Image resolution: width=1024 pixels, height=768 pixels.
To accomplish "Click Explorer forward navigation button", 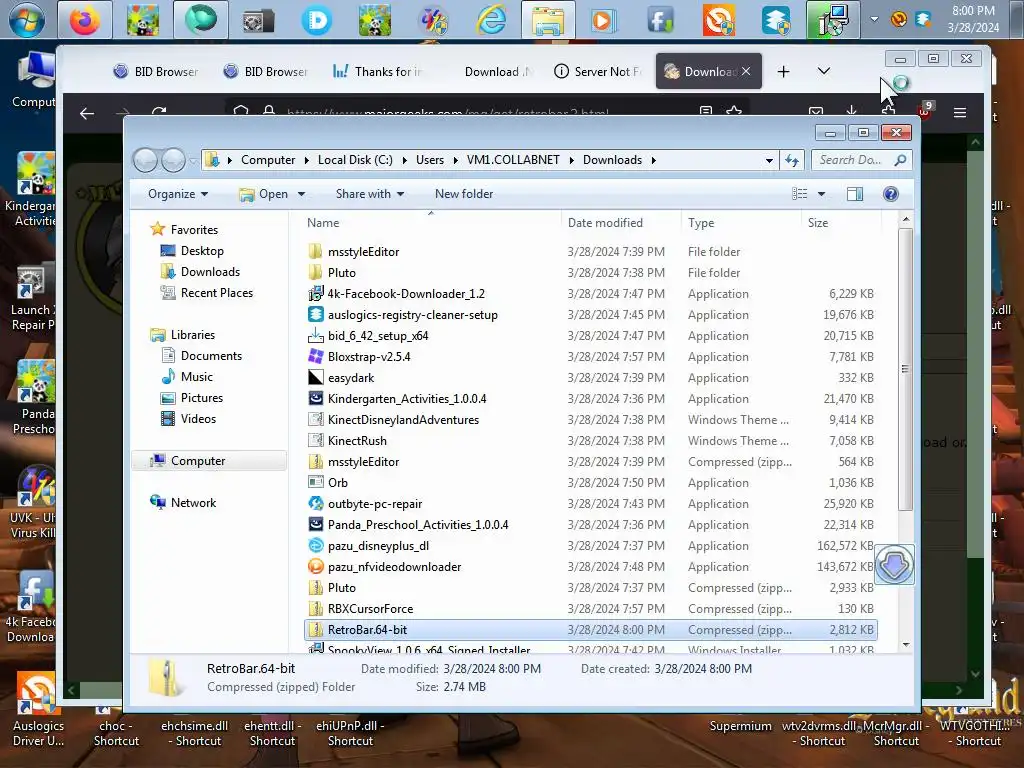I will [x=173, y=160].
